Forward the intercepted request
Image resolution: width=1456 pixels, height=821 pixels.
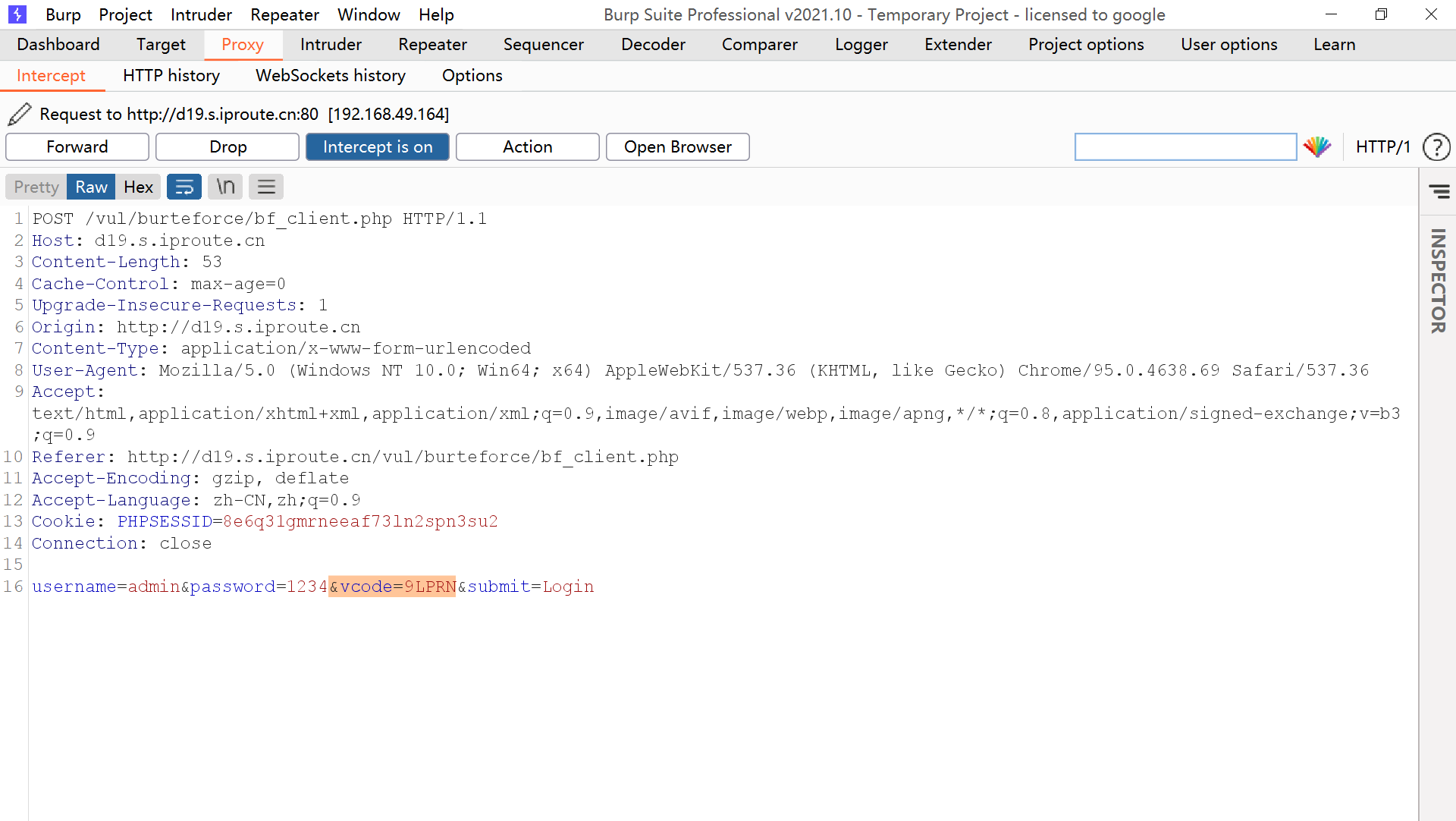tap(77, 146)
